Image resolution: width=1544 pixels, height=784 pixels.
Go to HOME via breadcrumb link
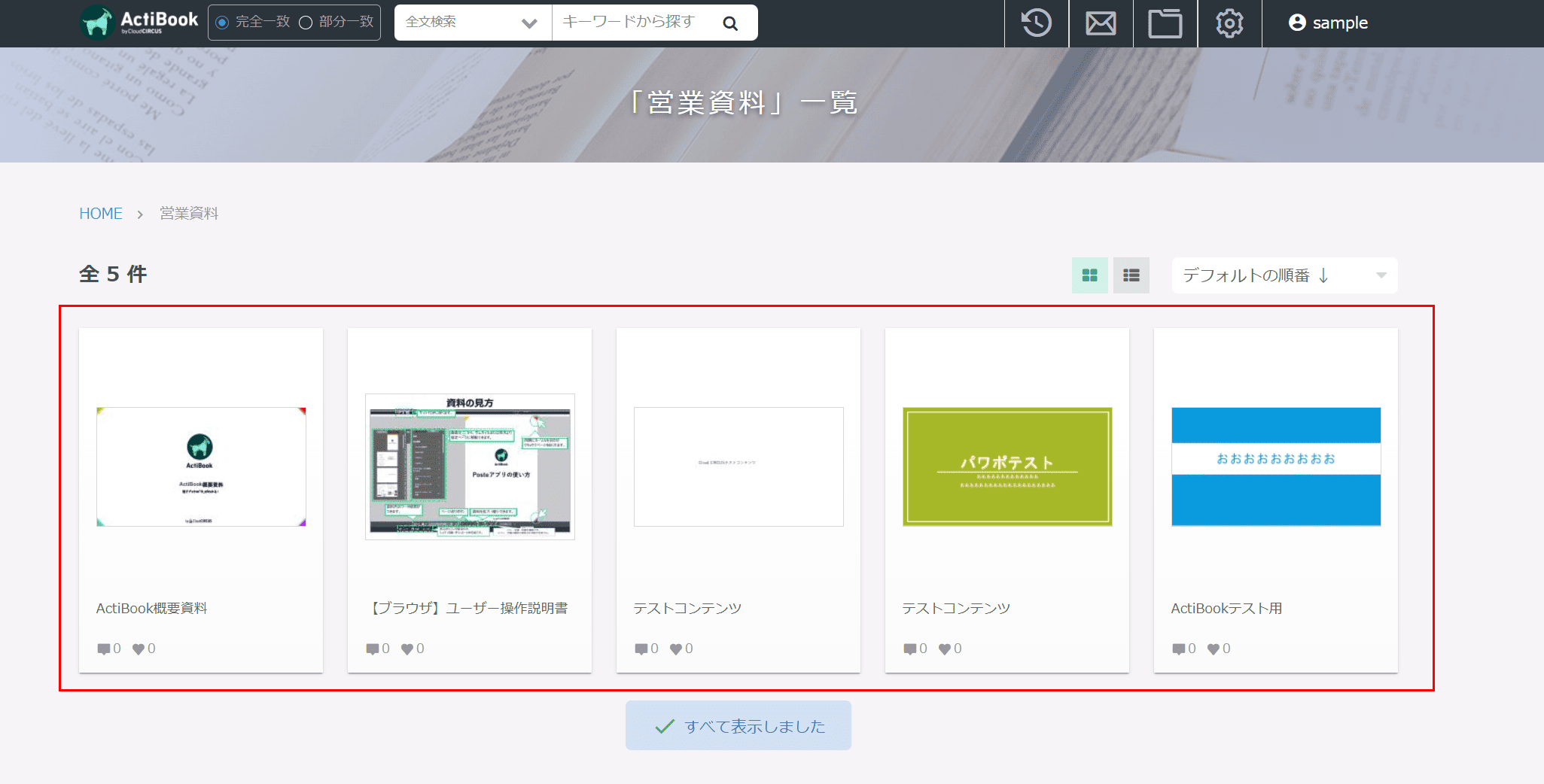pos(101,214)
